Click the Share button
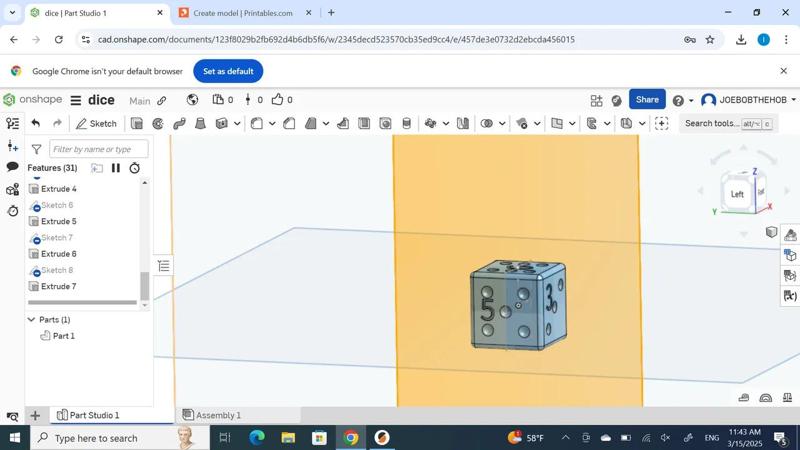This screenshot has width=800, height=450. tap(647, 99)
